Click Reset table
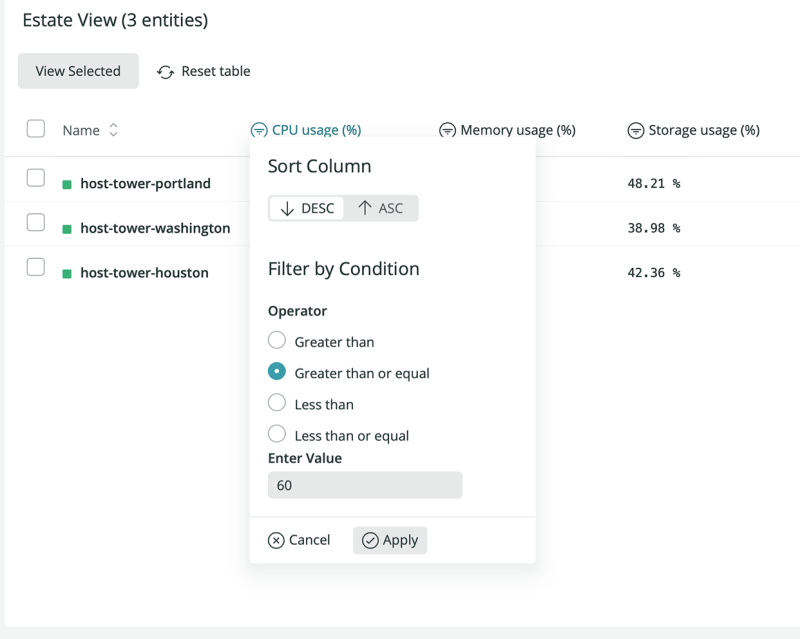This screenshot has height=639, width=800. 204,71
